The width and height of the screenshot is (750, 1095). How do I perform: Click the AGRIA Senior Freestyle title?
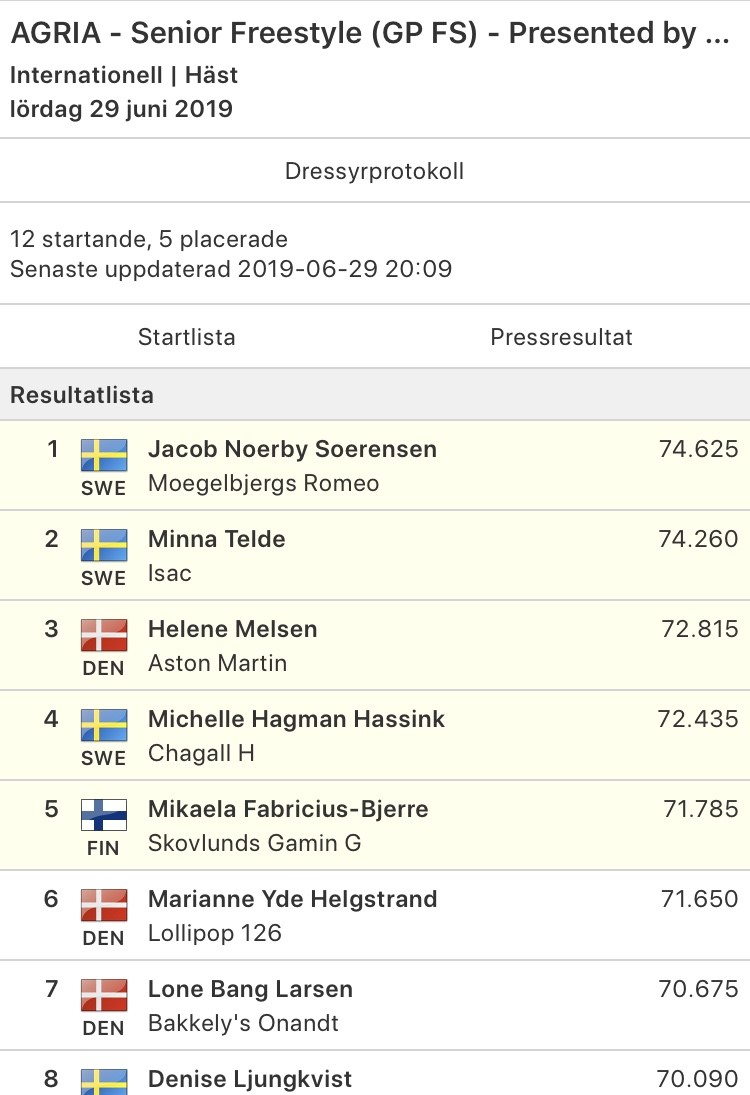tap(370, 33)
